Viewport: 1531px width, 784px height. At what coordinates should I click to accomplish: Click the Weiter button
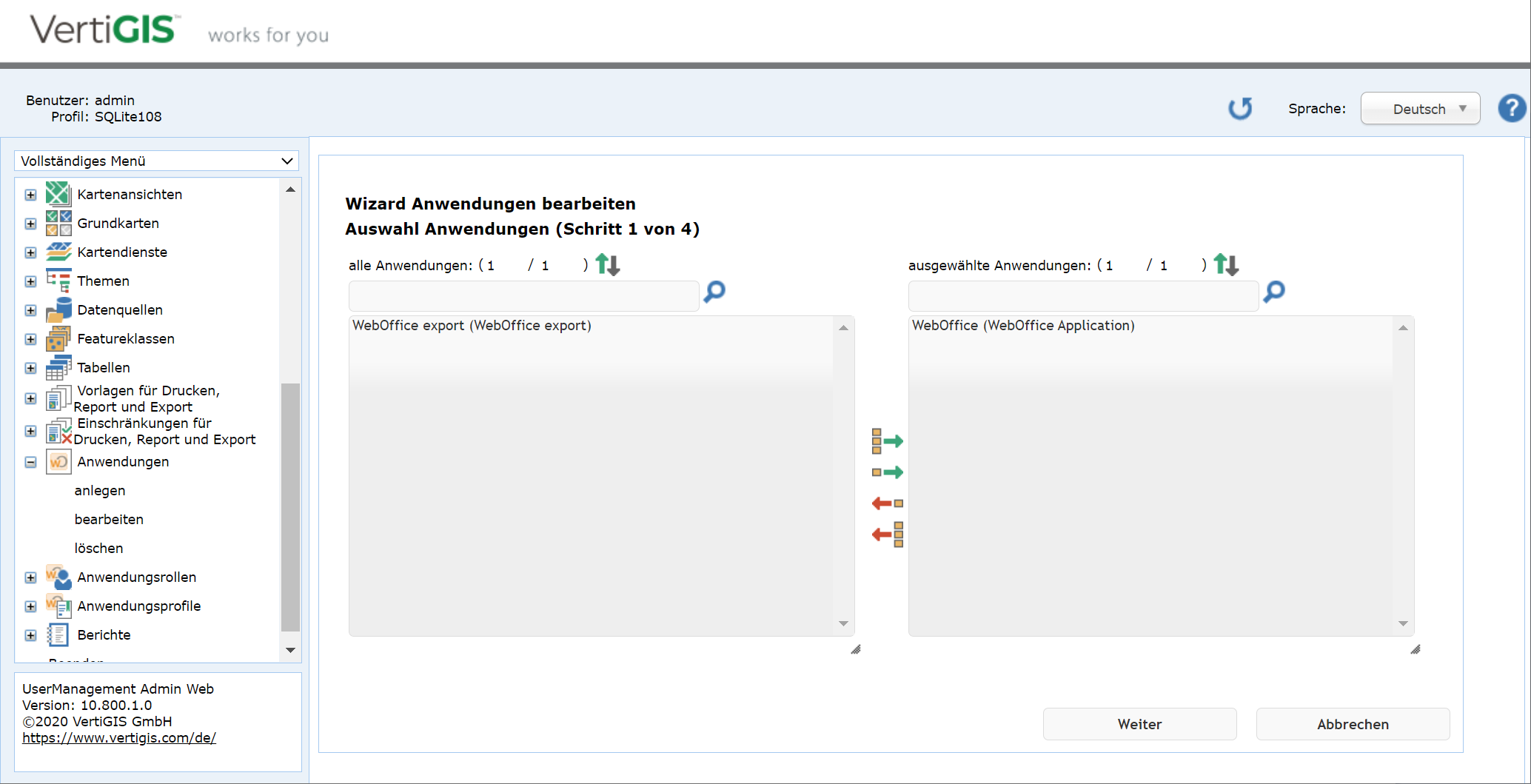click(x=1139, y=724)
